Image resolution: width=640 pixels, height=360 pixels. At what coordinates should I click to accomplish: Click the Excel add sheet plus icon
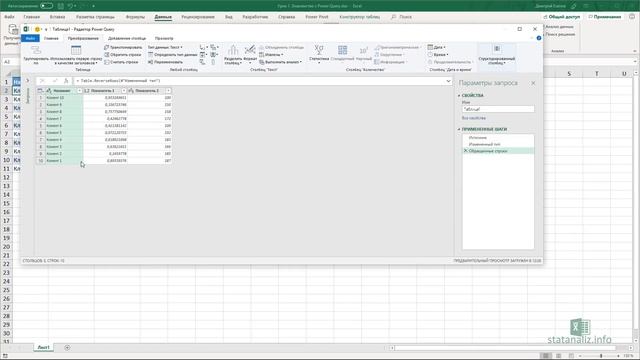tap(67, 347)
